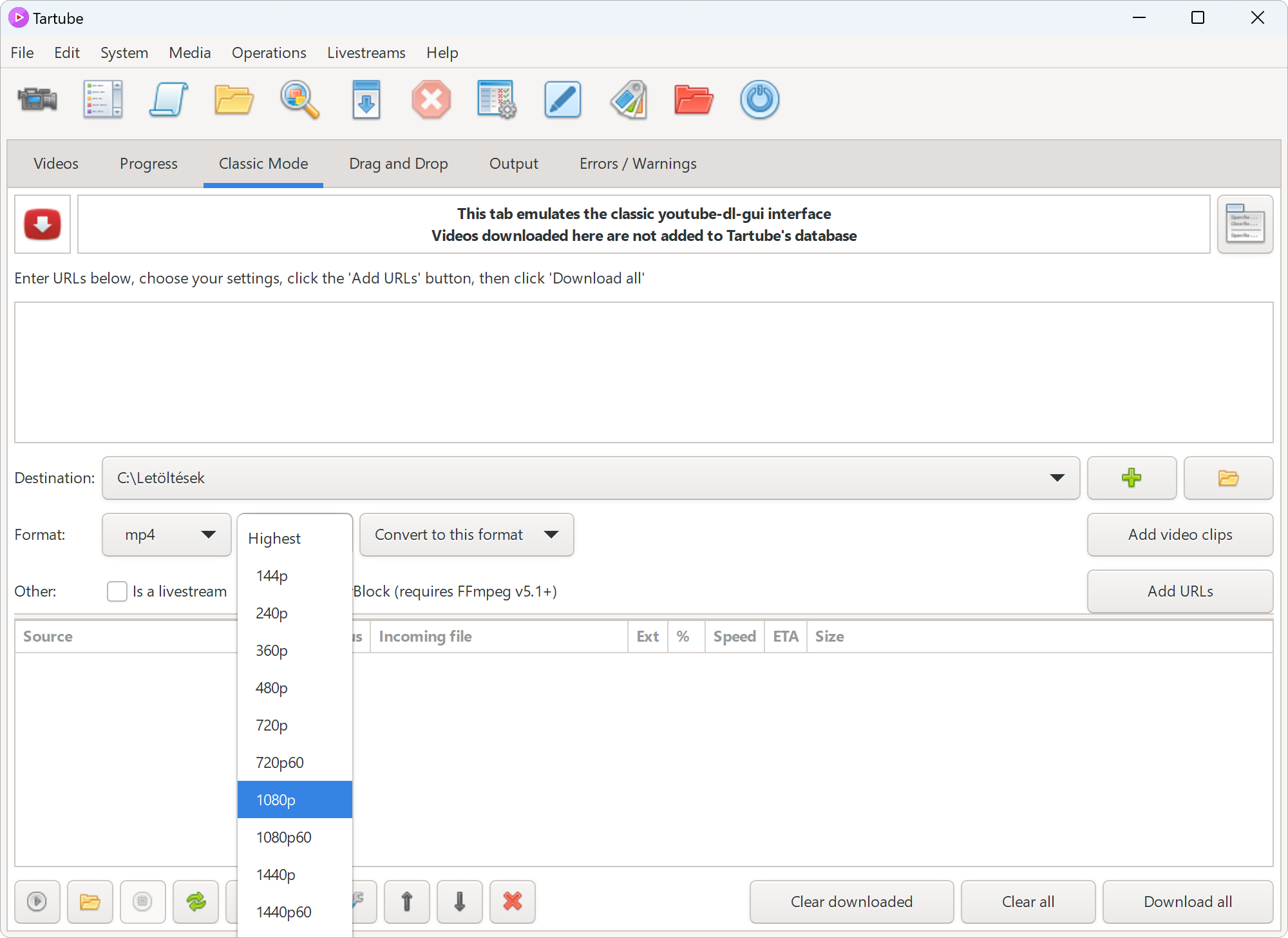
Task: Choose 240p resolution option
Action: pyautogui.click(x=295, y=613)
